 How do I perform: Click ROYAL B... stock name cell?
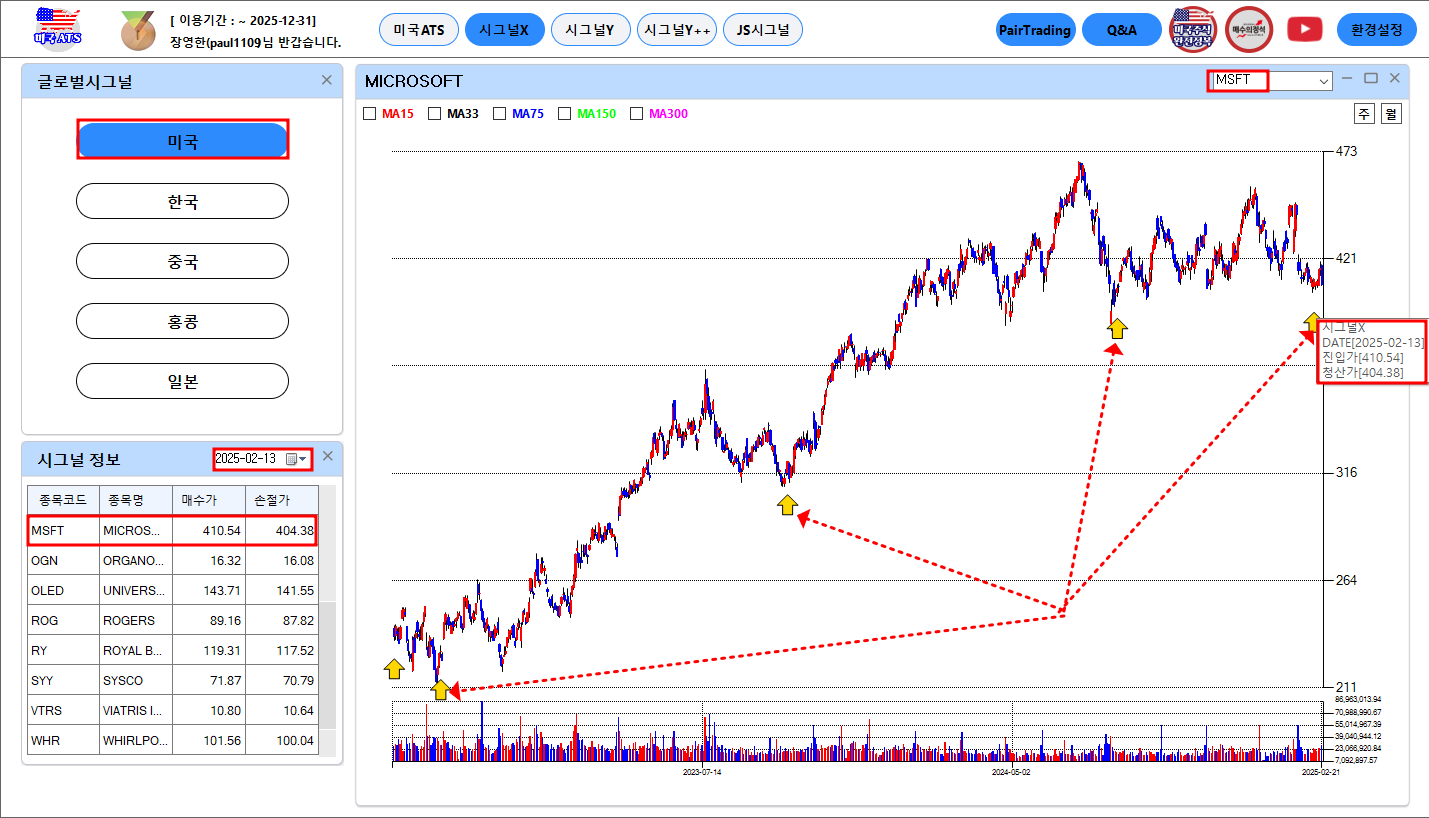[x=135, y=650]
